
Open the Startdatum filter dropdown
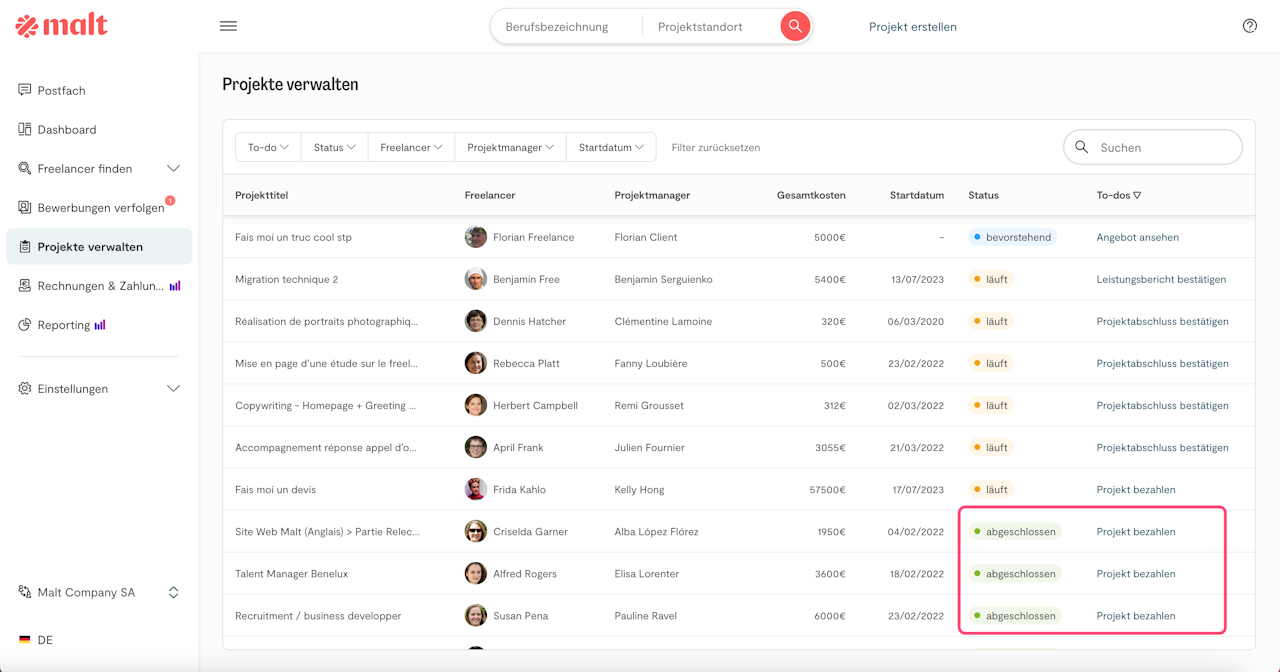tap(611, 147)
